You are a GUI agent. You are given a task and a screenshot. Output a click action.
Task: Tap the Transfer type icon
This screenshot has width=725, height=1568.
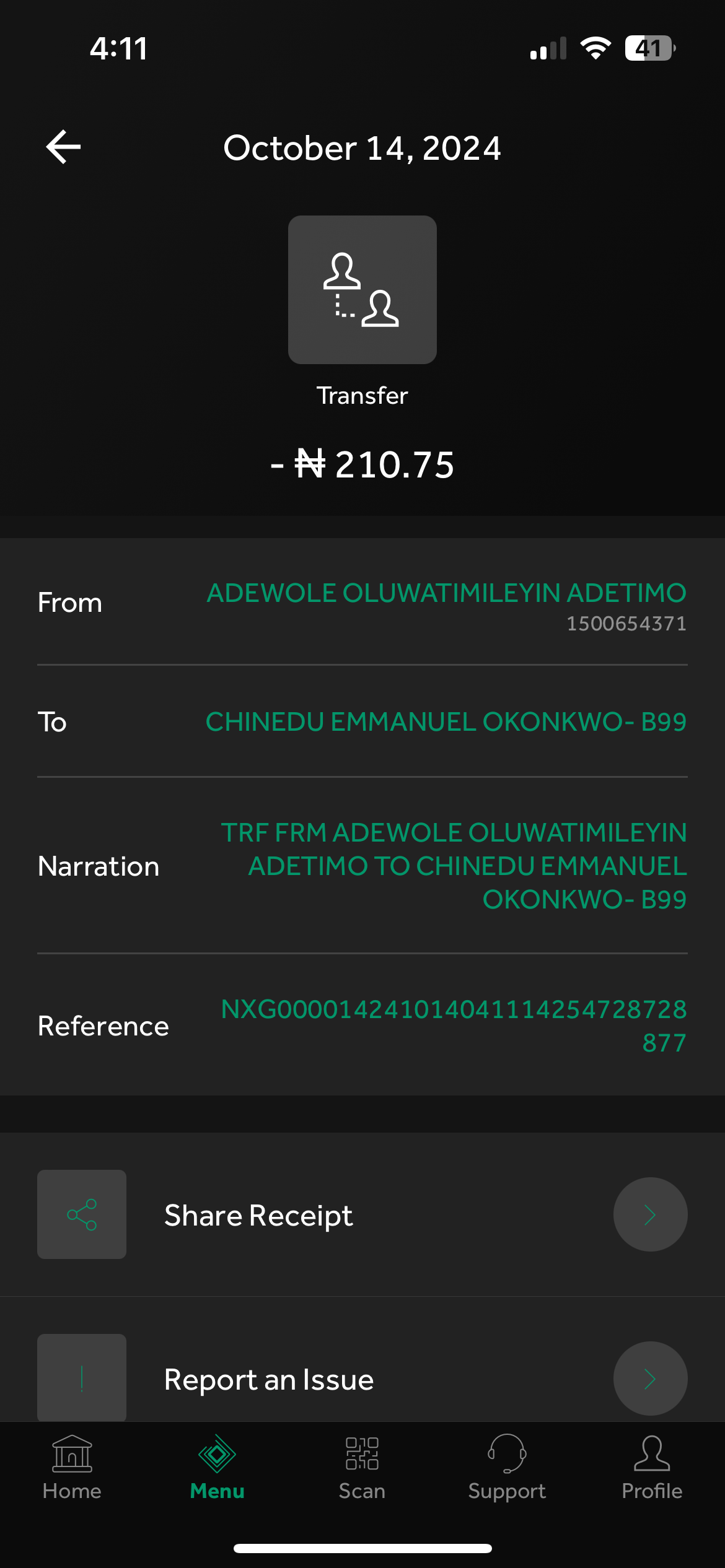(362, 290)
